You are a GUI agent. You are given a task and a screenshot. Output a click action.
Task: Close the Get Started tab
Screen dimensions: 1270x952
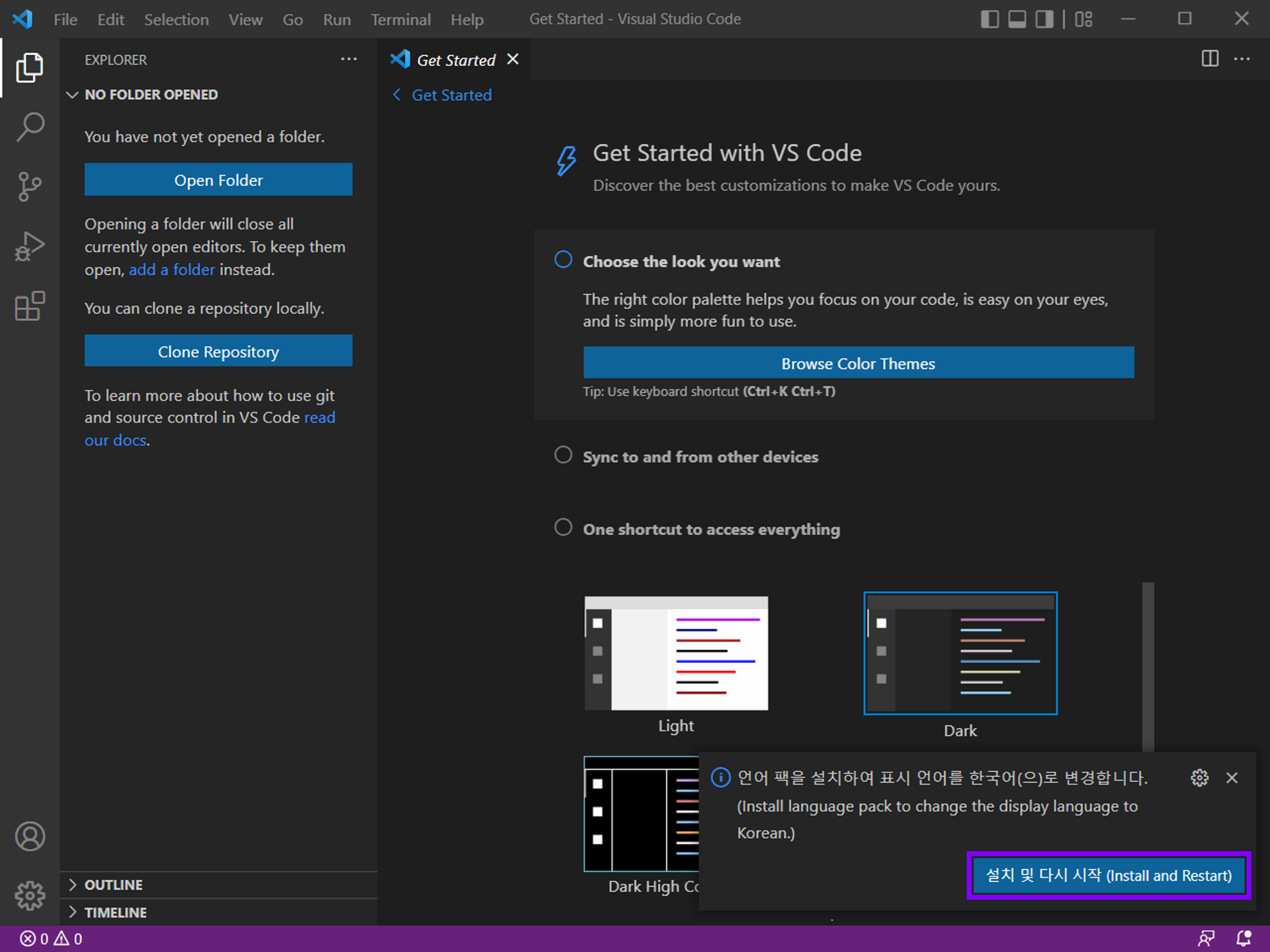tap(513, 59)
